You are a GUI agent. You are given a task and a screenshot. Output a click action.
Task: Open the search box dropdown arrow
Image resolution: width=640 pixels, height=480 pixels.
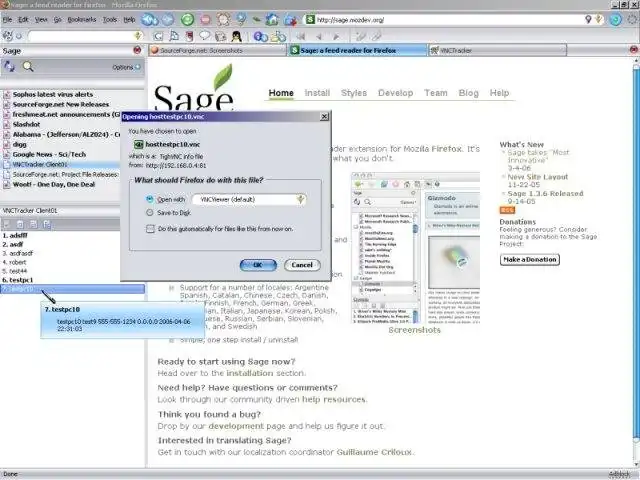coord(138,36)
